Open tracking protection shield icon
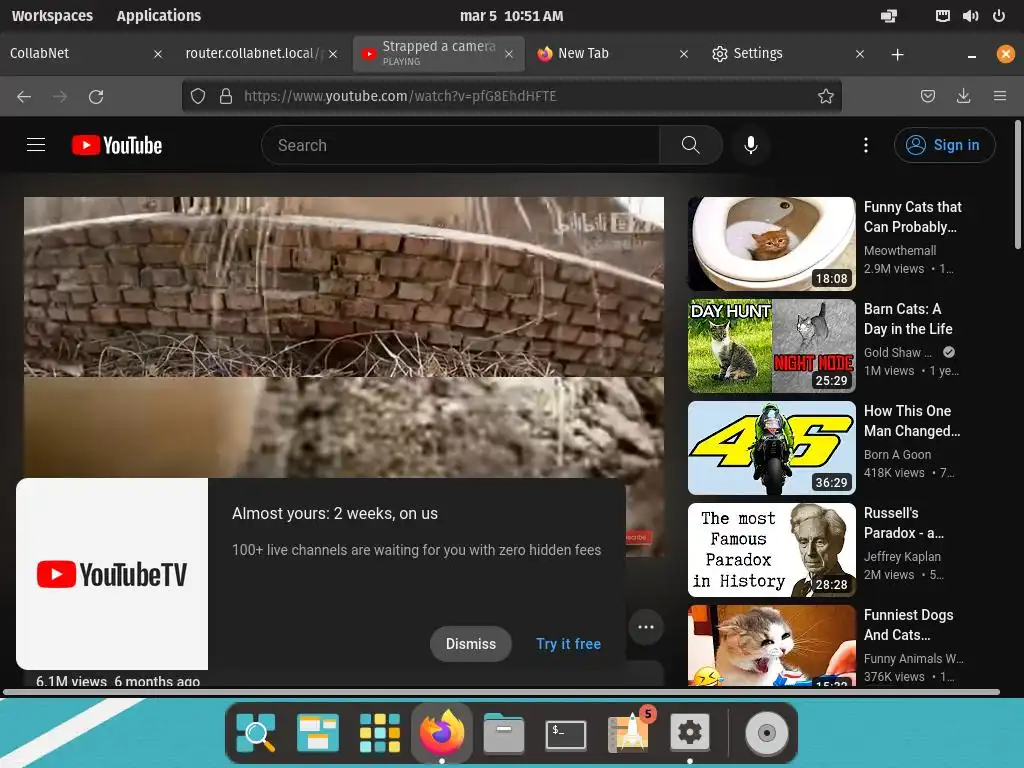 pyautogui.click(x=198, y=97)
